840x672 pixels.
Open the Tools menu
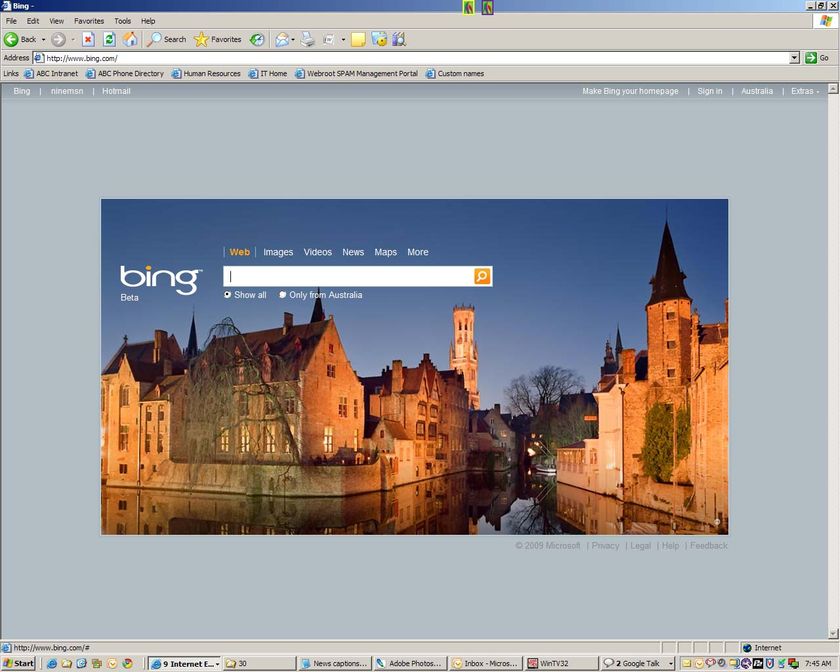(122, 21)
